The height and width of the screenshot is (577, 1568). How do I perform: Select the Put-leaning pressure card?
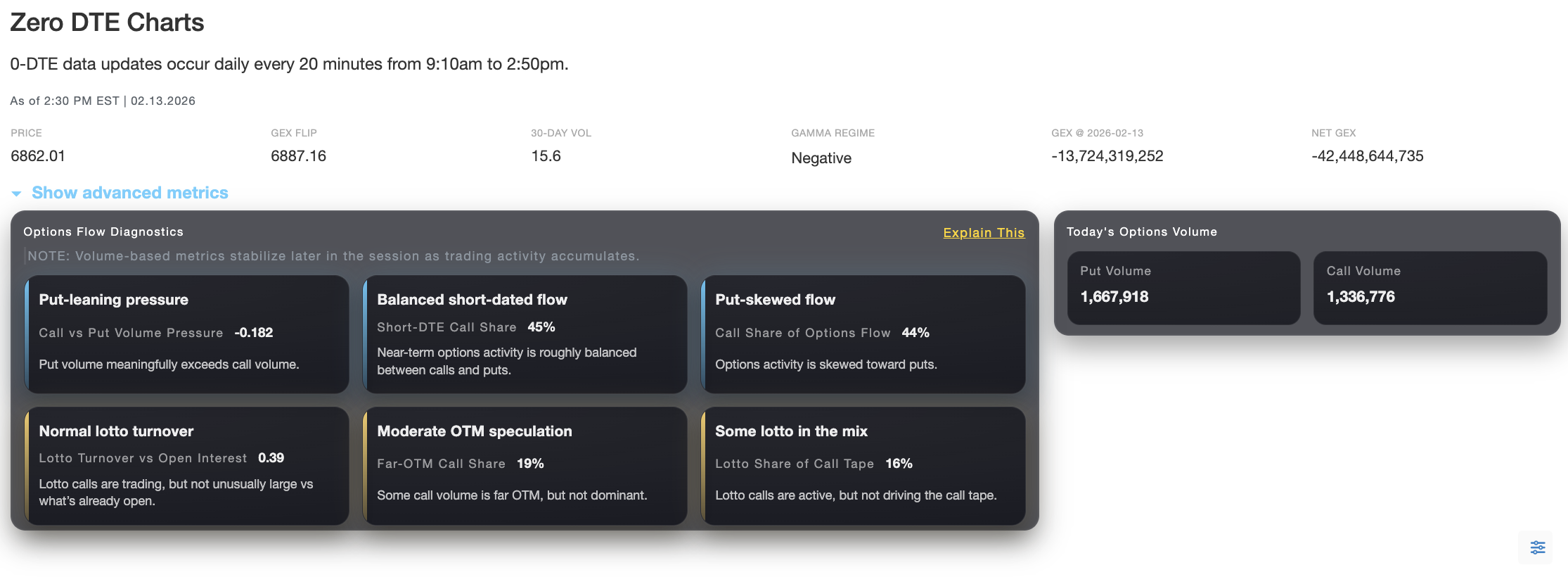[187, 334]
